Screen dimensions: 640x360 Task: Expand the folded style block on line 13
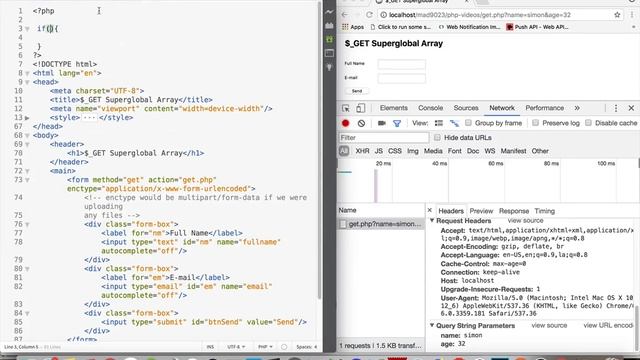pyautogui.click(x=27, y=118)
